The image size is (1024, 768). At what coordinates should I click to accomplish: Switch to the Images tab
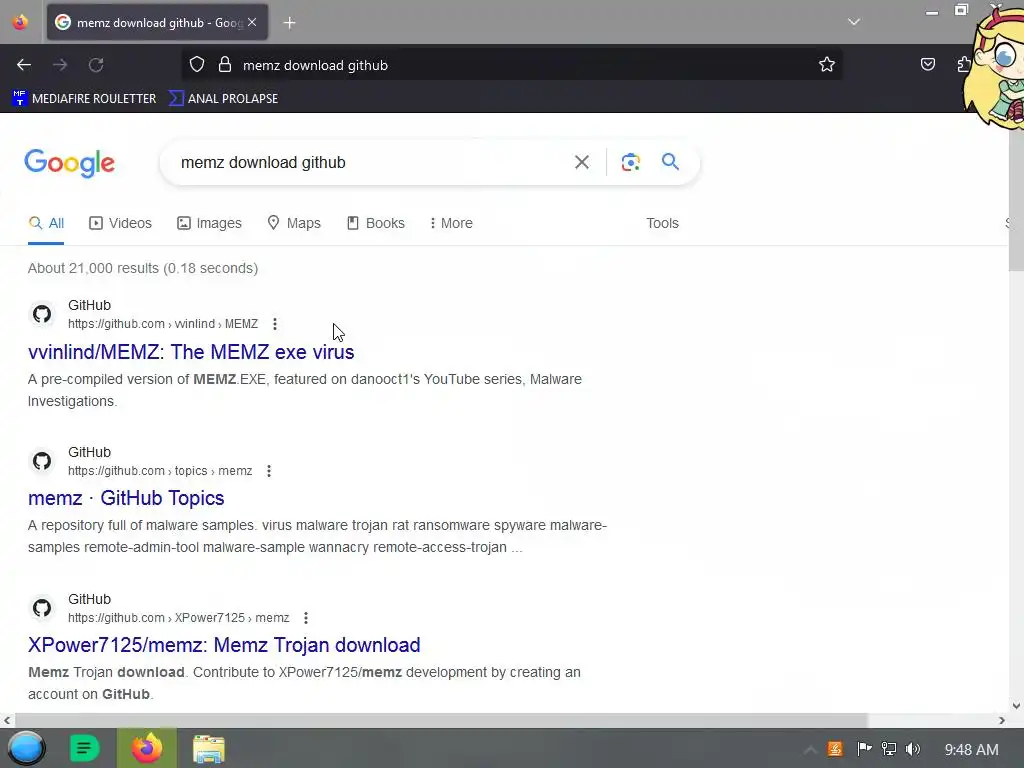[209, 223]
